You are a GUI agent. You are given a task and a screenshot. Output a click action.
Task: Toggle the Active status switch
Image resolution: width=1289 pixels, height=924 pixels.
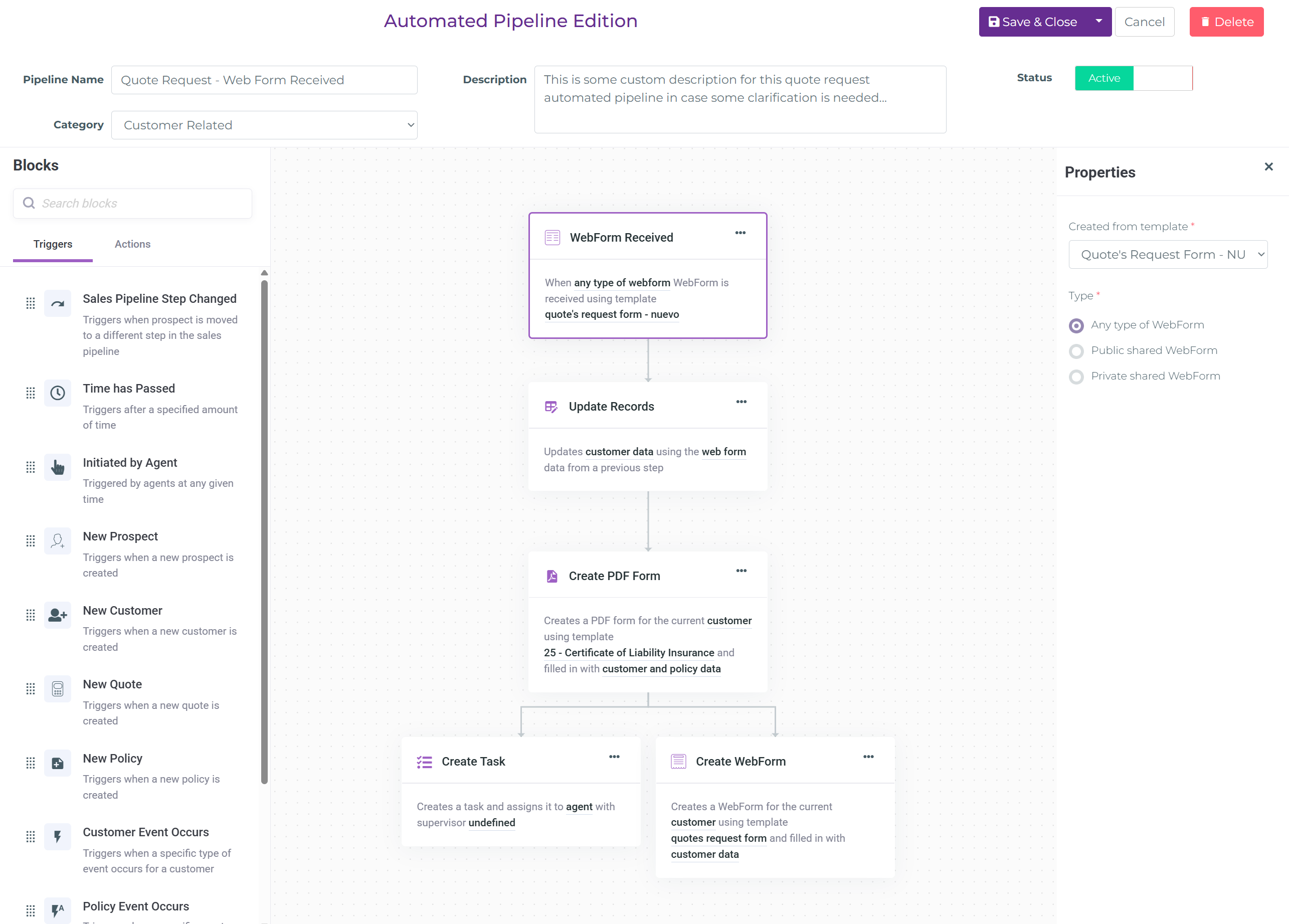[1133, 78]
